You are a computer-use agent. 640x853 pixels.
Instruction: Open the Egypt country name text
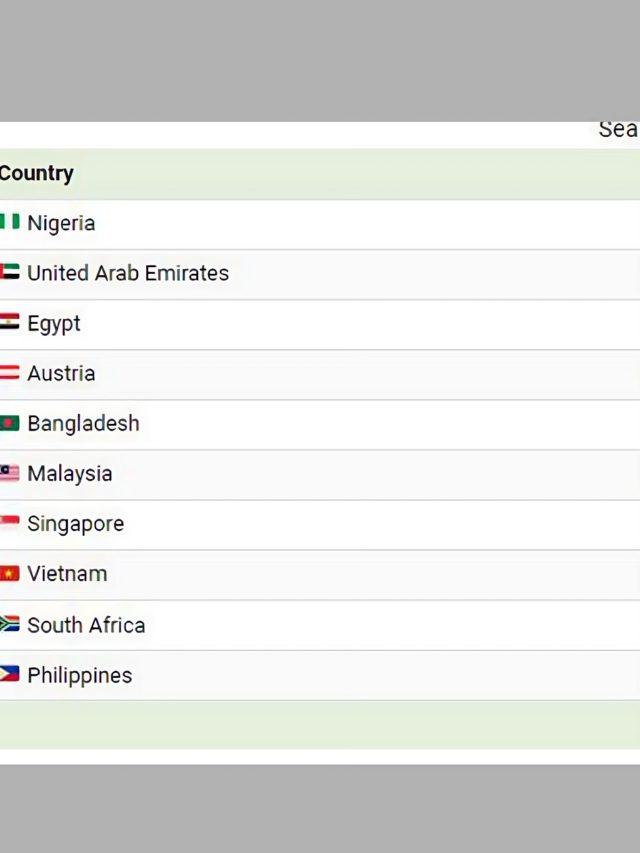tap(54, 323)
